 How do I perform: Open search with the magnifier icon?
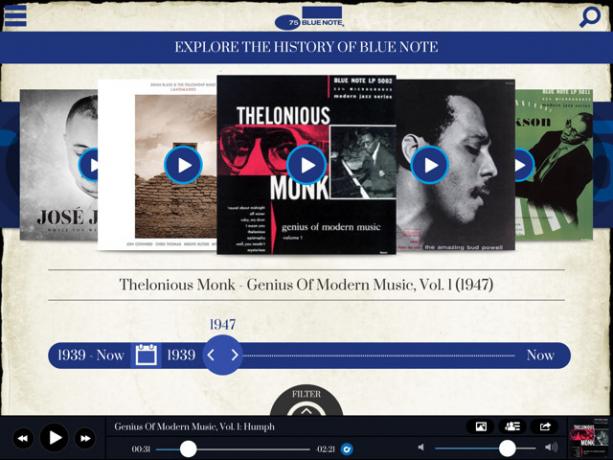pos(589,17)
